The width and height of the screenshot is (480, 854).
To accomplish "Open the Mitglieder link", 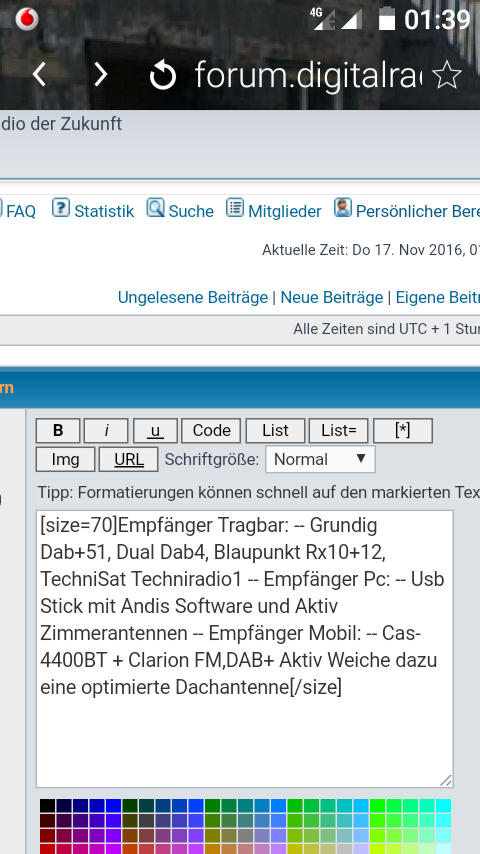I will point(284,211).
